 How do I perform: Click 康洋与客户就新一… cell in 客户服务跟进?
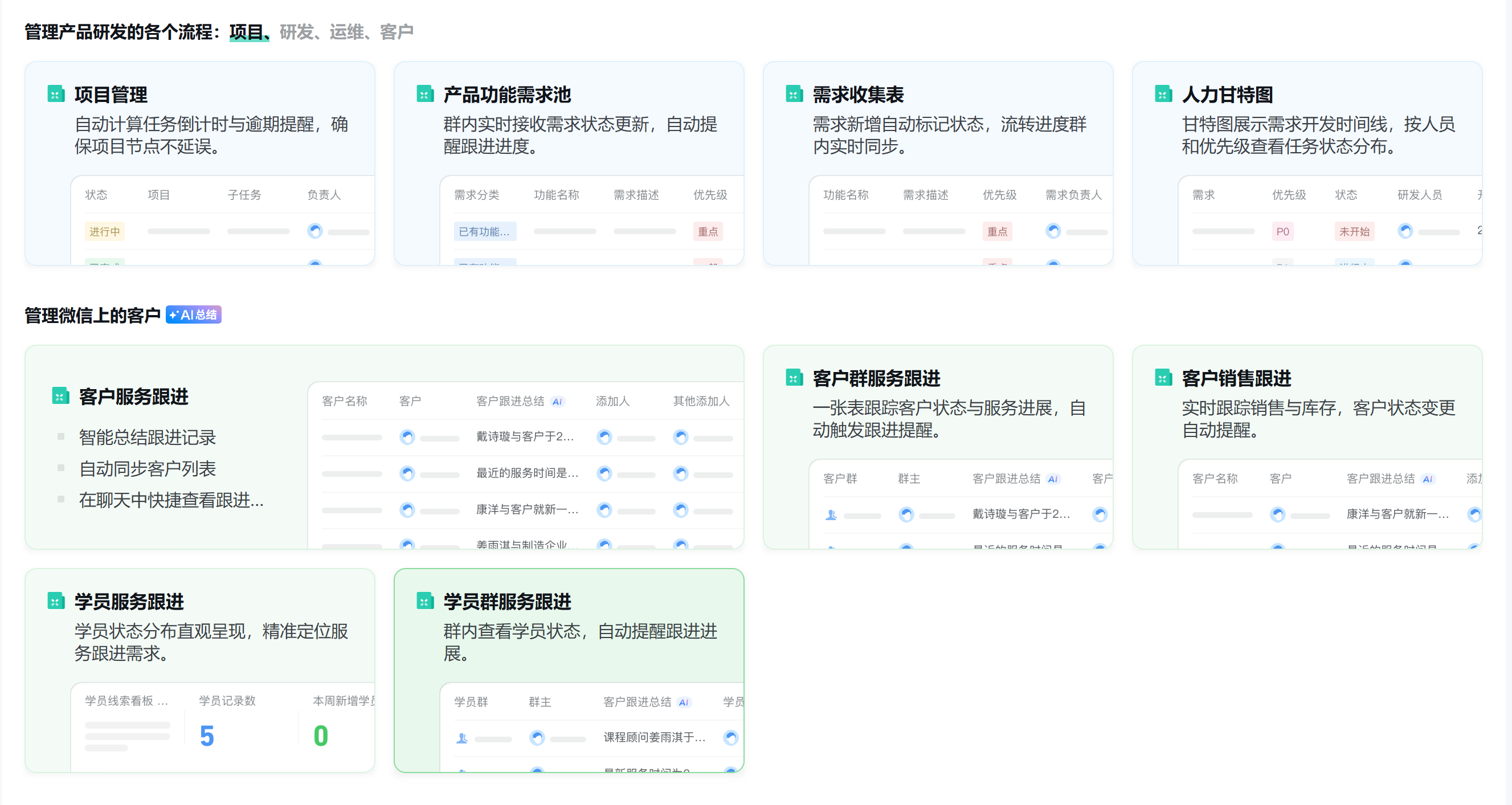coord(527,510)
